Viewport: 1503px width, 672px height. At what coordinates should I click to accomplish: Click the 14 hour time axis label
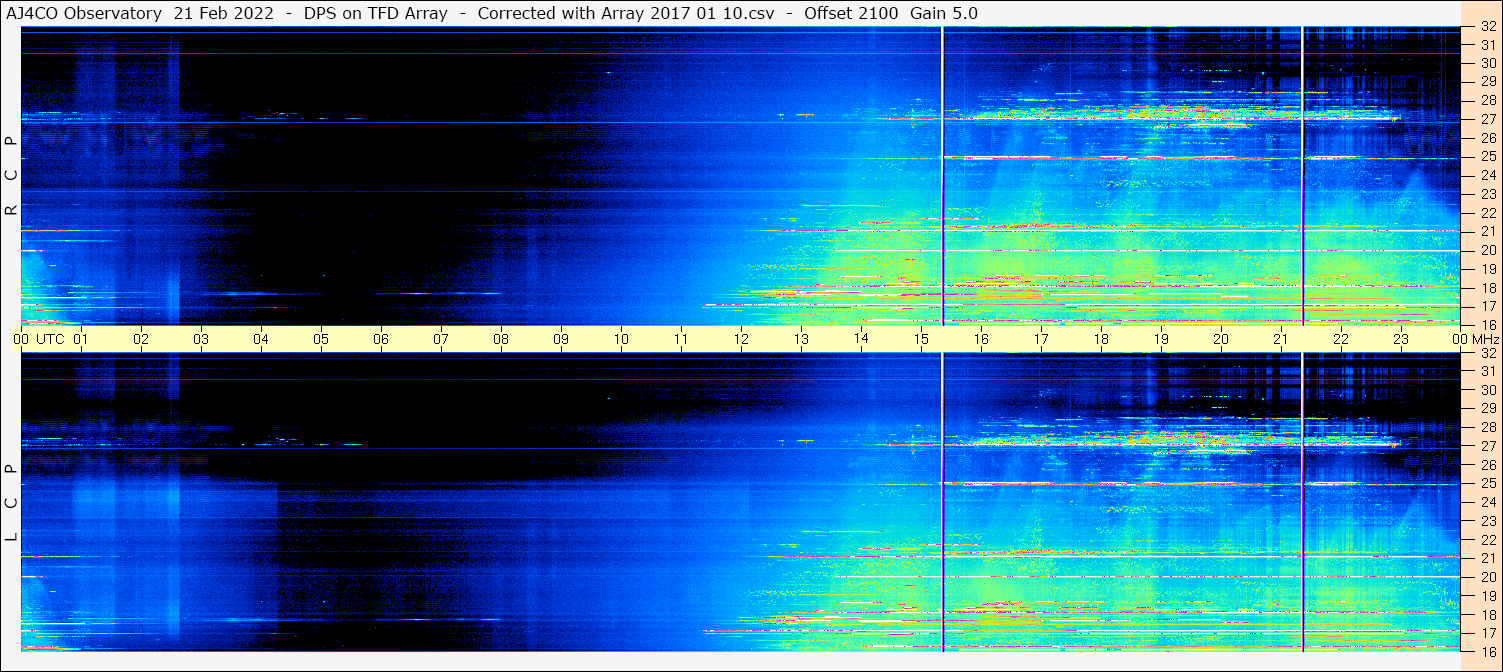[861, 338]
